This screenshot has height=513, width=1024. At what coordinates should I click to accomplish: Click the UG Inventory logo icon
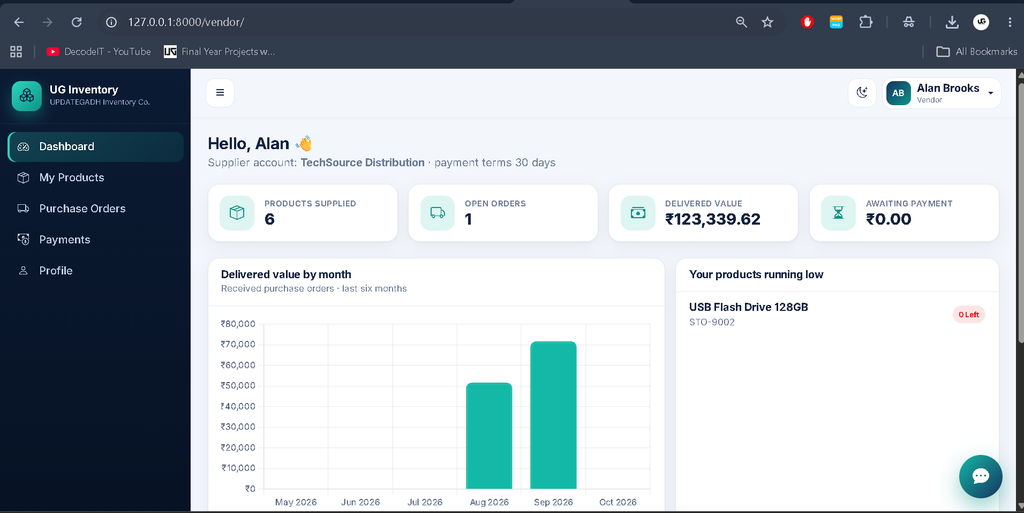27,96
